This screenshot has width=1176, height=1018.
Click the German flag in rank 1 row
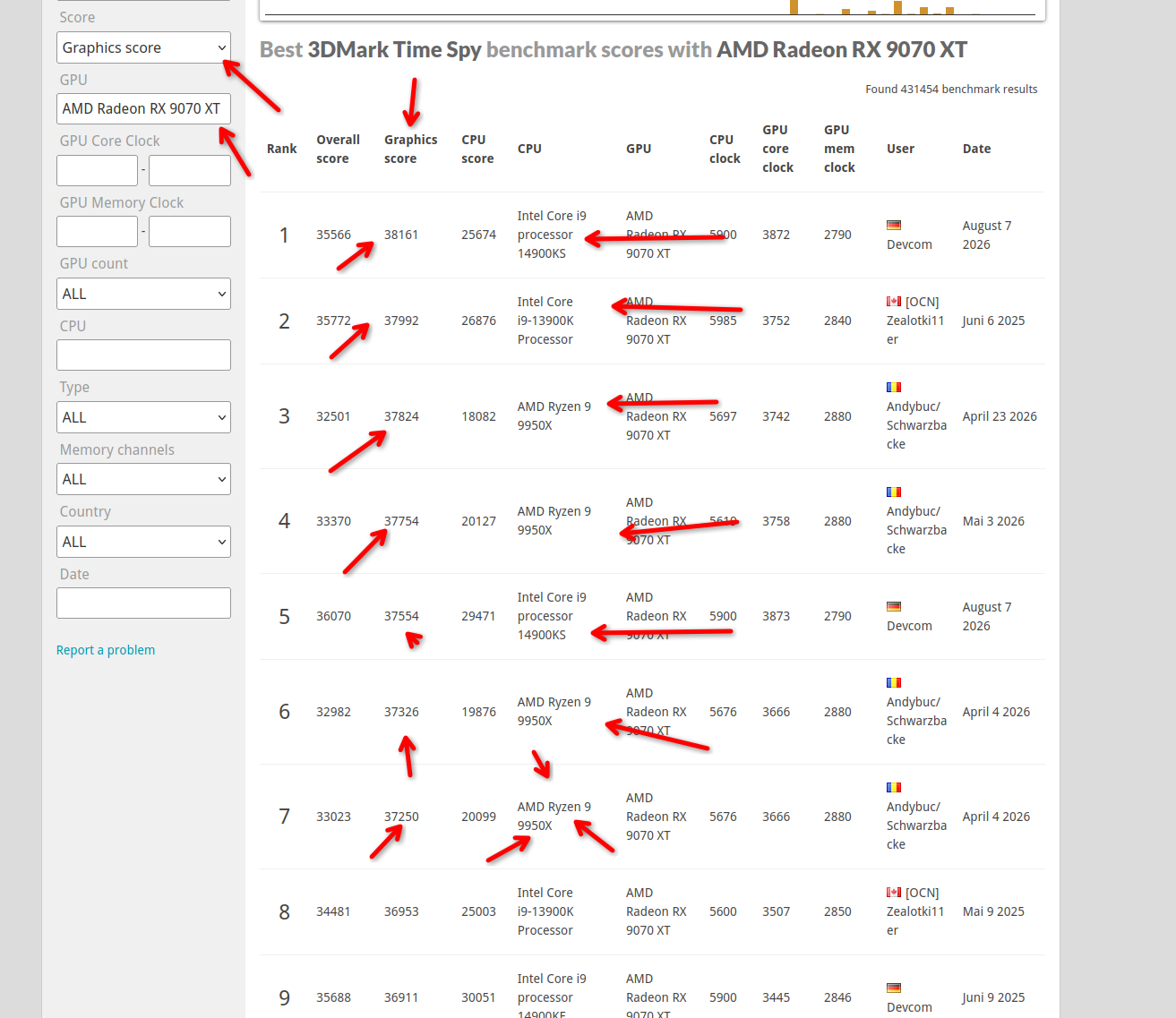tap(894, 226)
